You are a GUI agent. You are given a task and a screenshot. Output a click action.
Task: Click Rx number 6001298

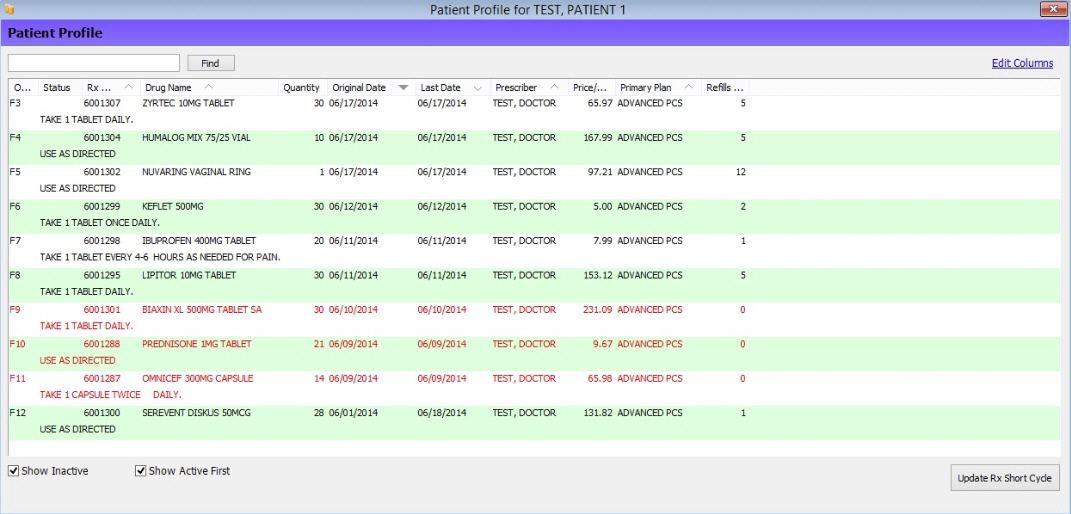[x=102, y=241]
